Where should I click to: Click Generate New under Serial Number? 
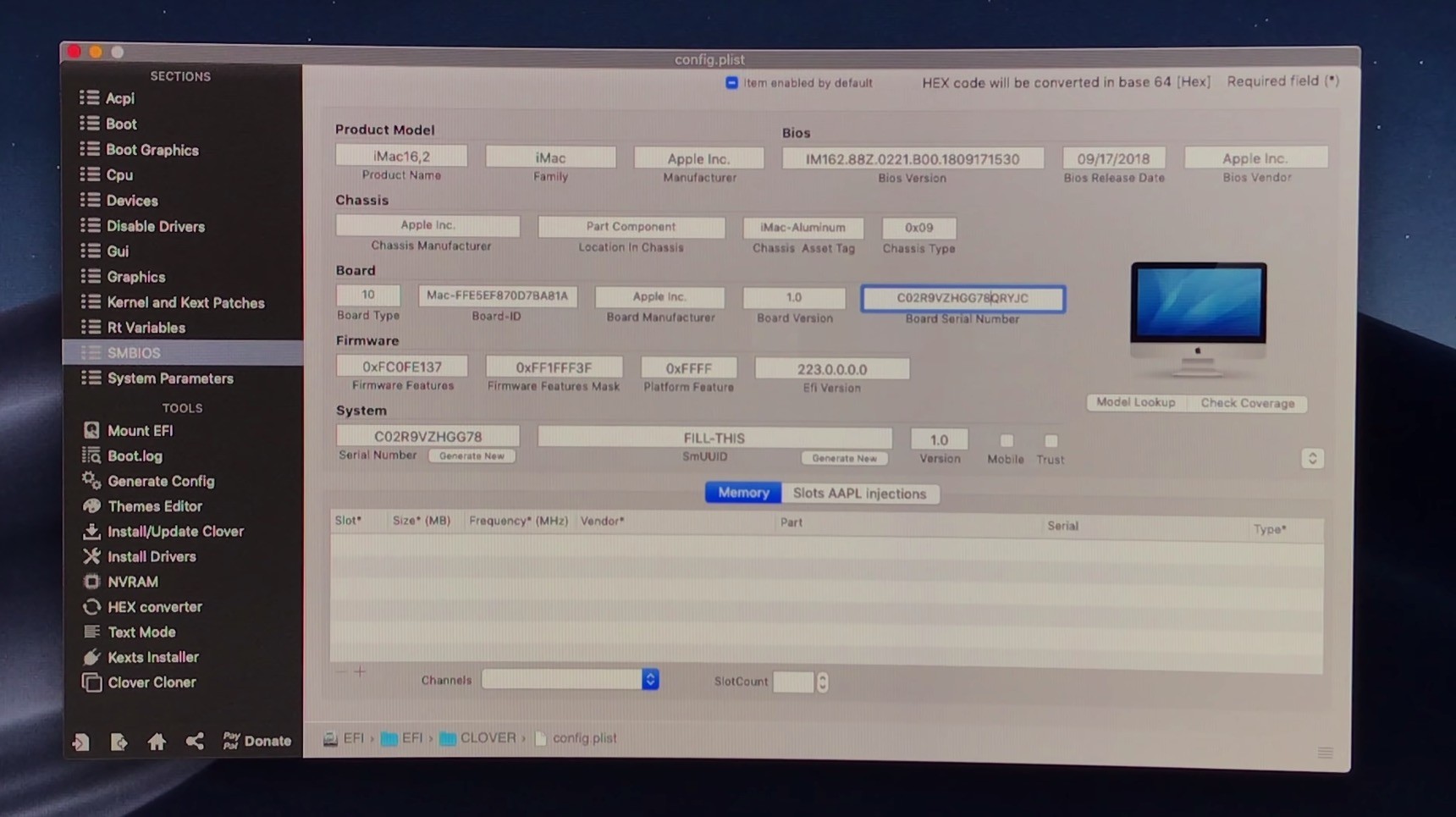coord(472,456)
